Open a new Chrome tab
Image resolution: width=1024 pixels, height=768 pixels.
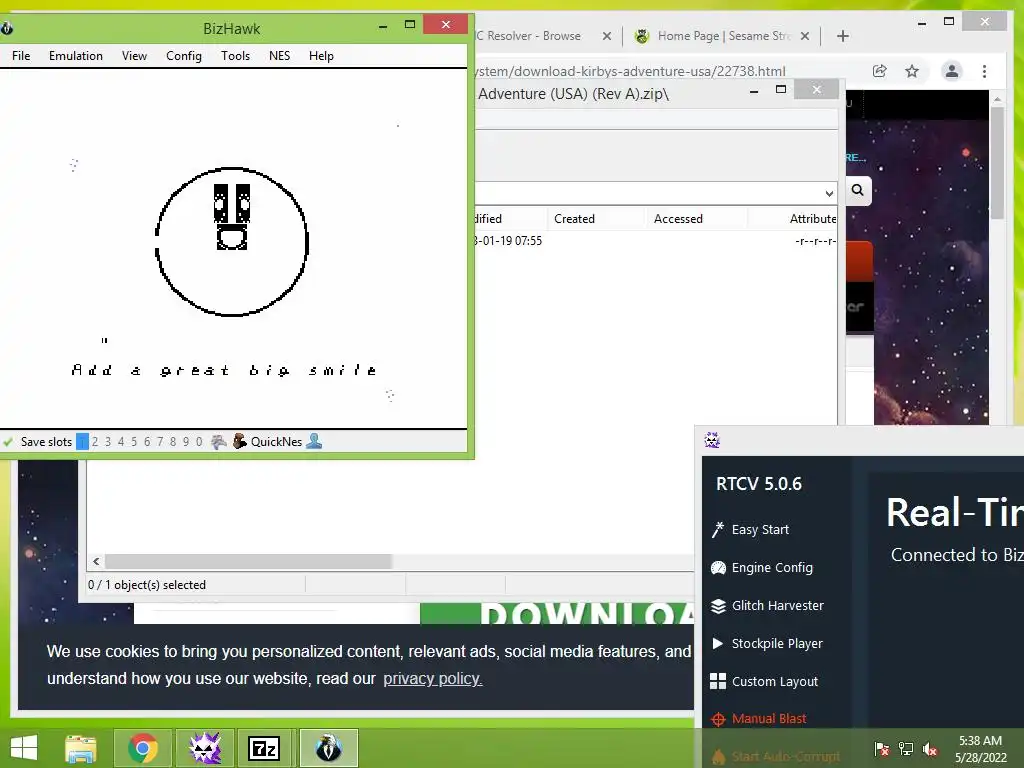(842, 36)
